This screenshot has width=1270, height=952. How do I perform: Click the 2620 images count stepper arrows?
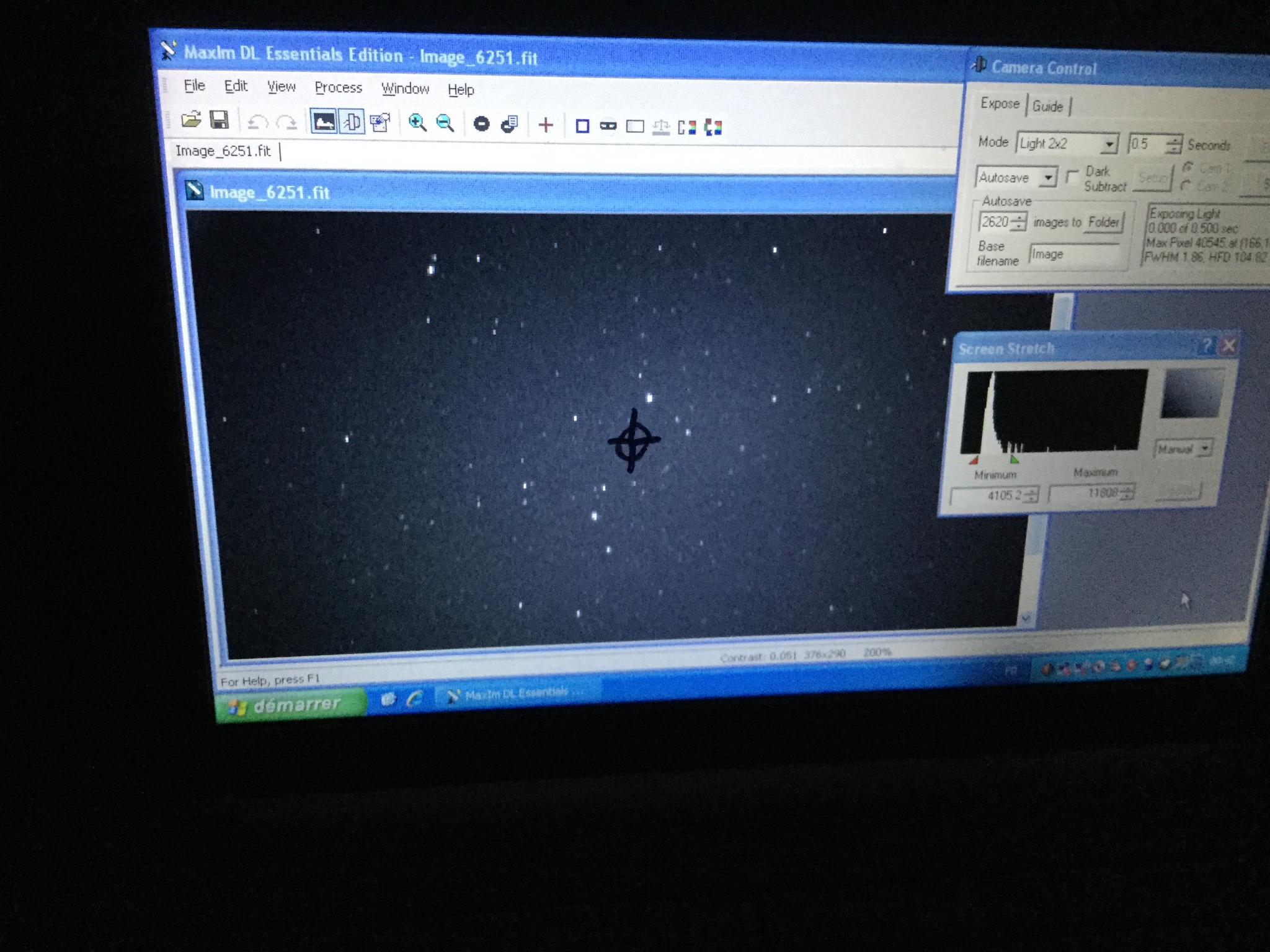click(x=1018, y=222)
